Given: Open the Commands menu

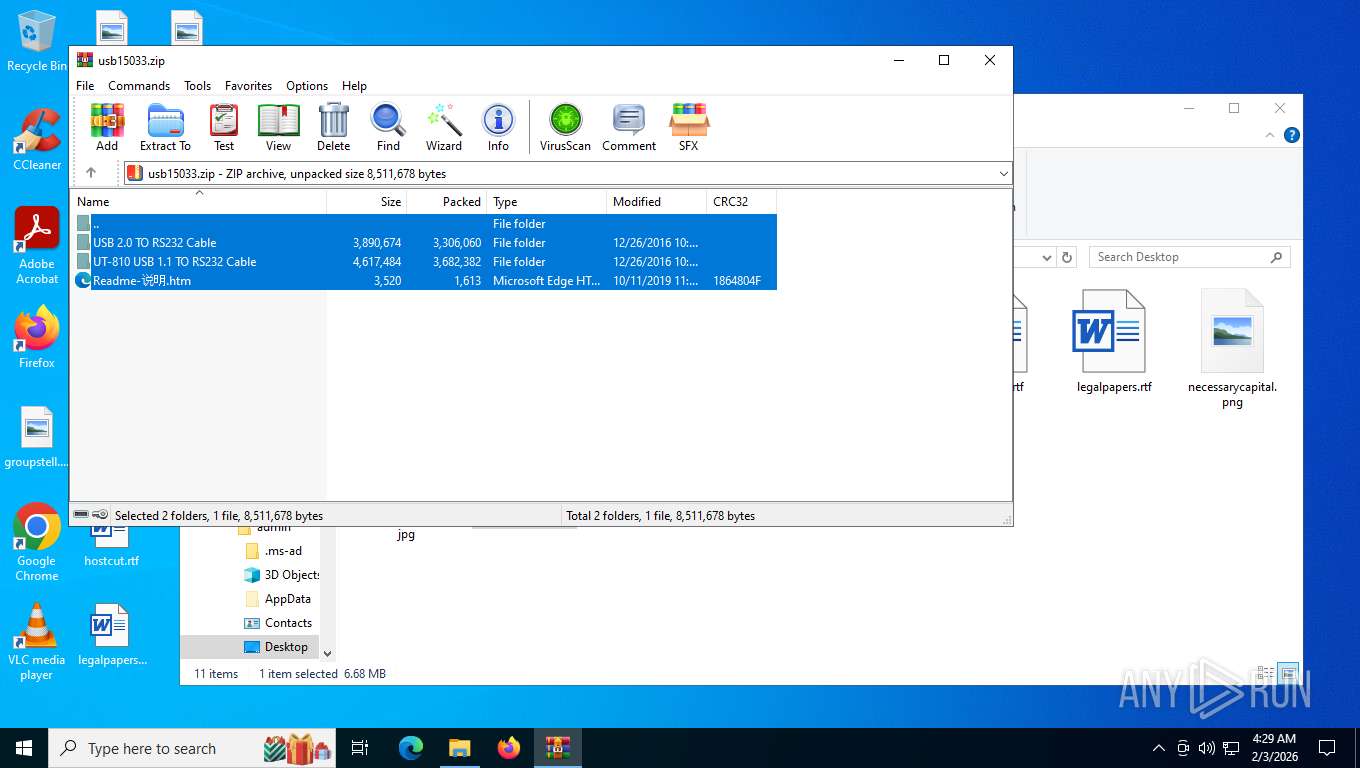Looking at the screenshot, I should click(139, 85).
